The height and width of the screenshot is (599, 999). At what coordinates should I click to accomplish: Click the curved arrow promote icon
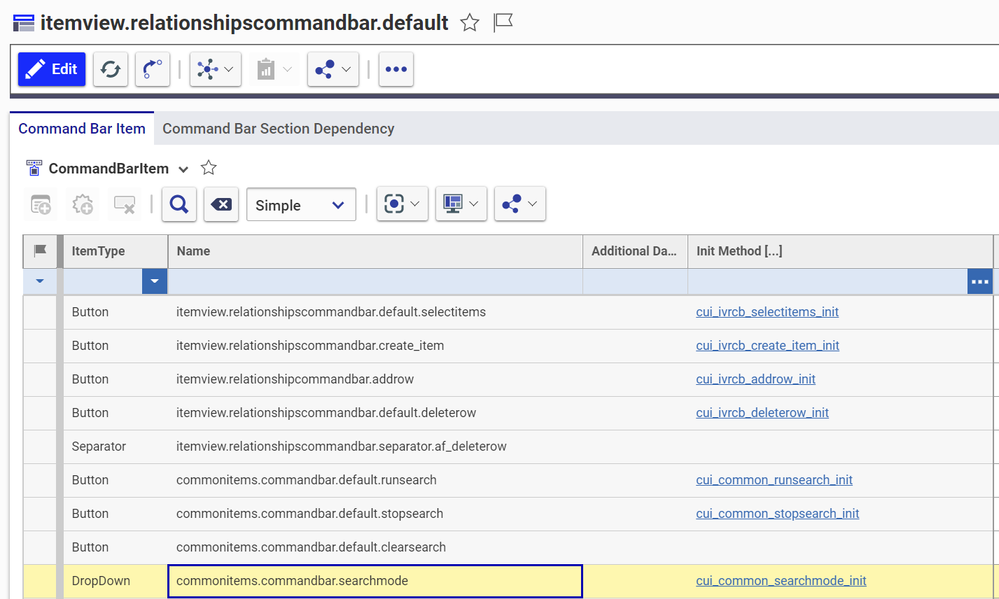click(x=151, y=69)
